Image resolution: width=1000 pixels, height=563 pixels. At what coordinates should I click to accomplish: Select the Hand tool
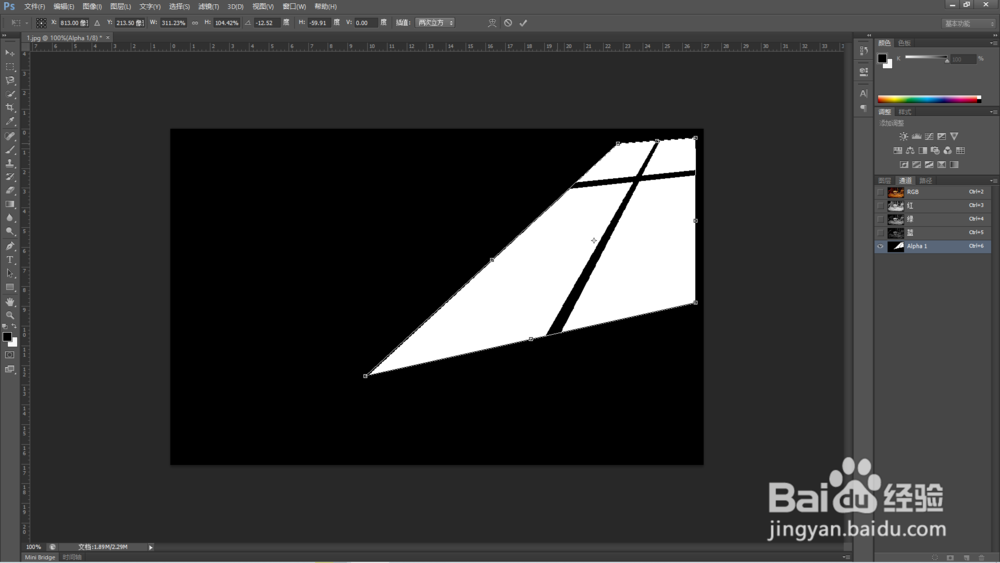(10, 302)
